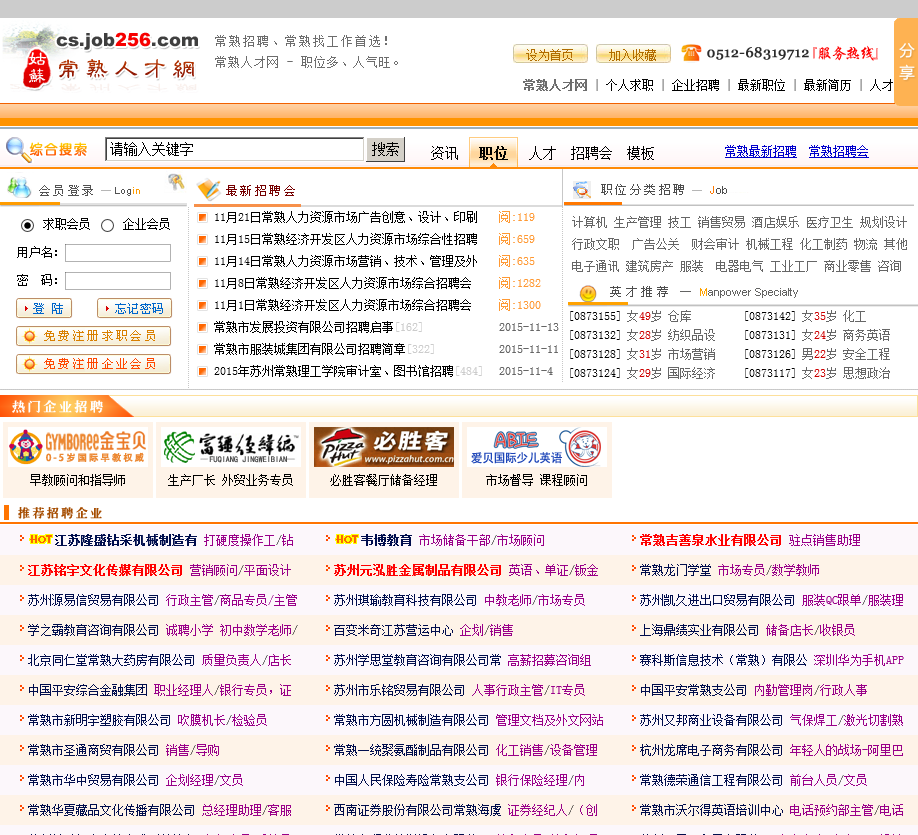Open 江苏铭宇文化传媒有限公司 company link

tap(105, 570)
